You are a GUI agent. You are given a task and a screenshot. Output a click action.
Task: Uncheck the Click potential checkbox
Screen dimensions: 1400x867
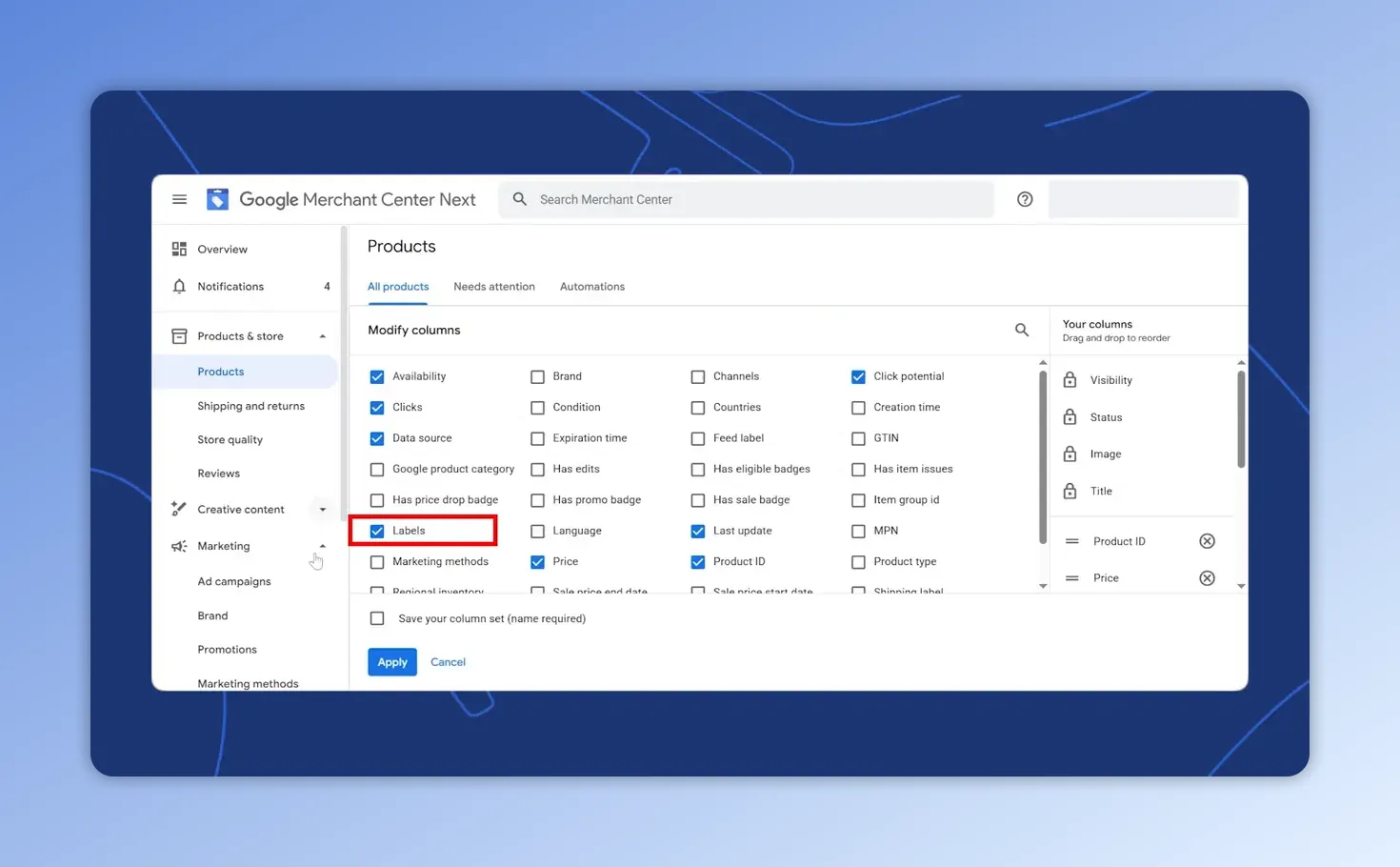click(x=858, y=376)
